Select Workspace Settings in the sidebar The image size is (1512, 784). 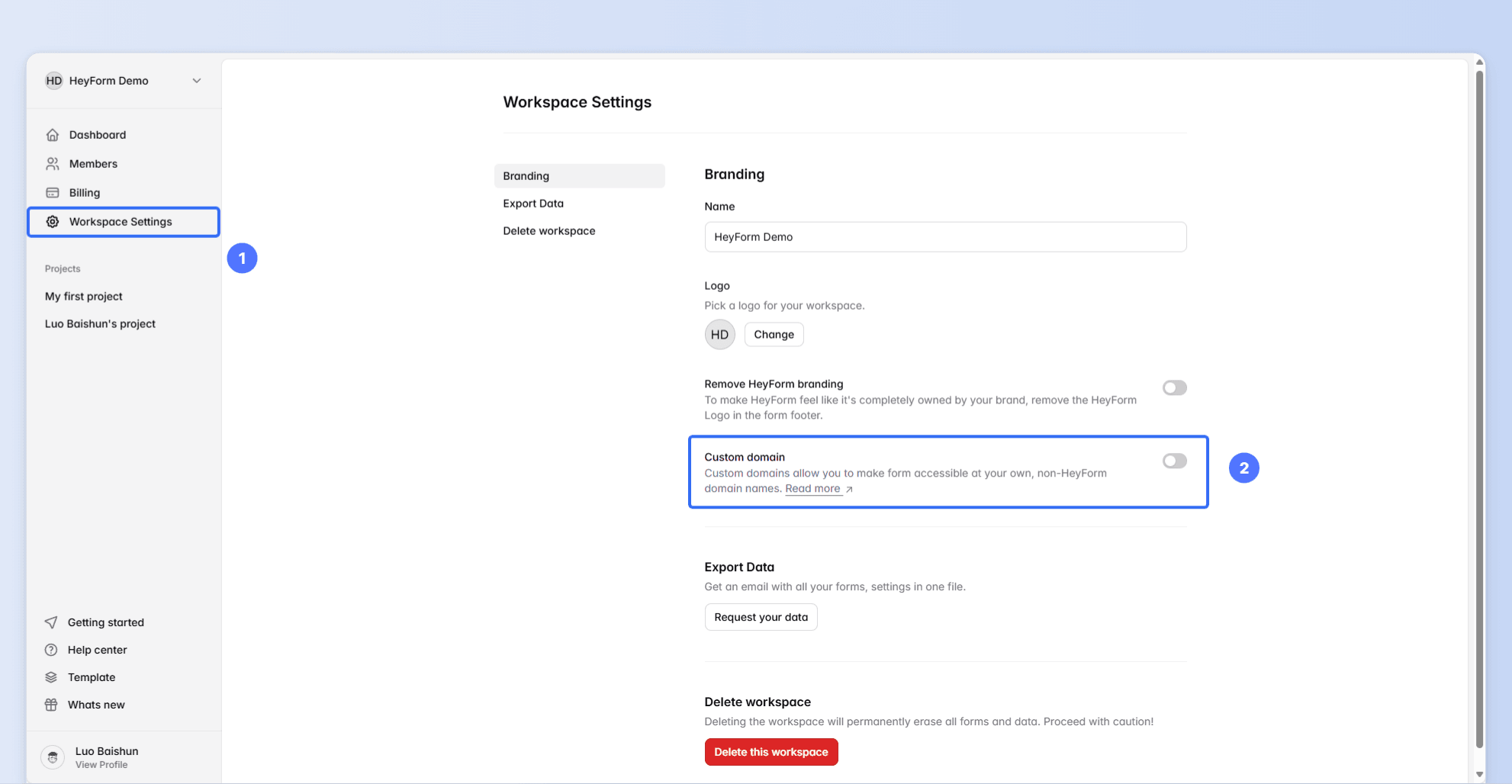coord(124,222)
